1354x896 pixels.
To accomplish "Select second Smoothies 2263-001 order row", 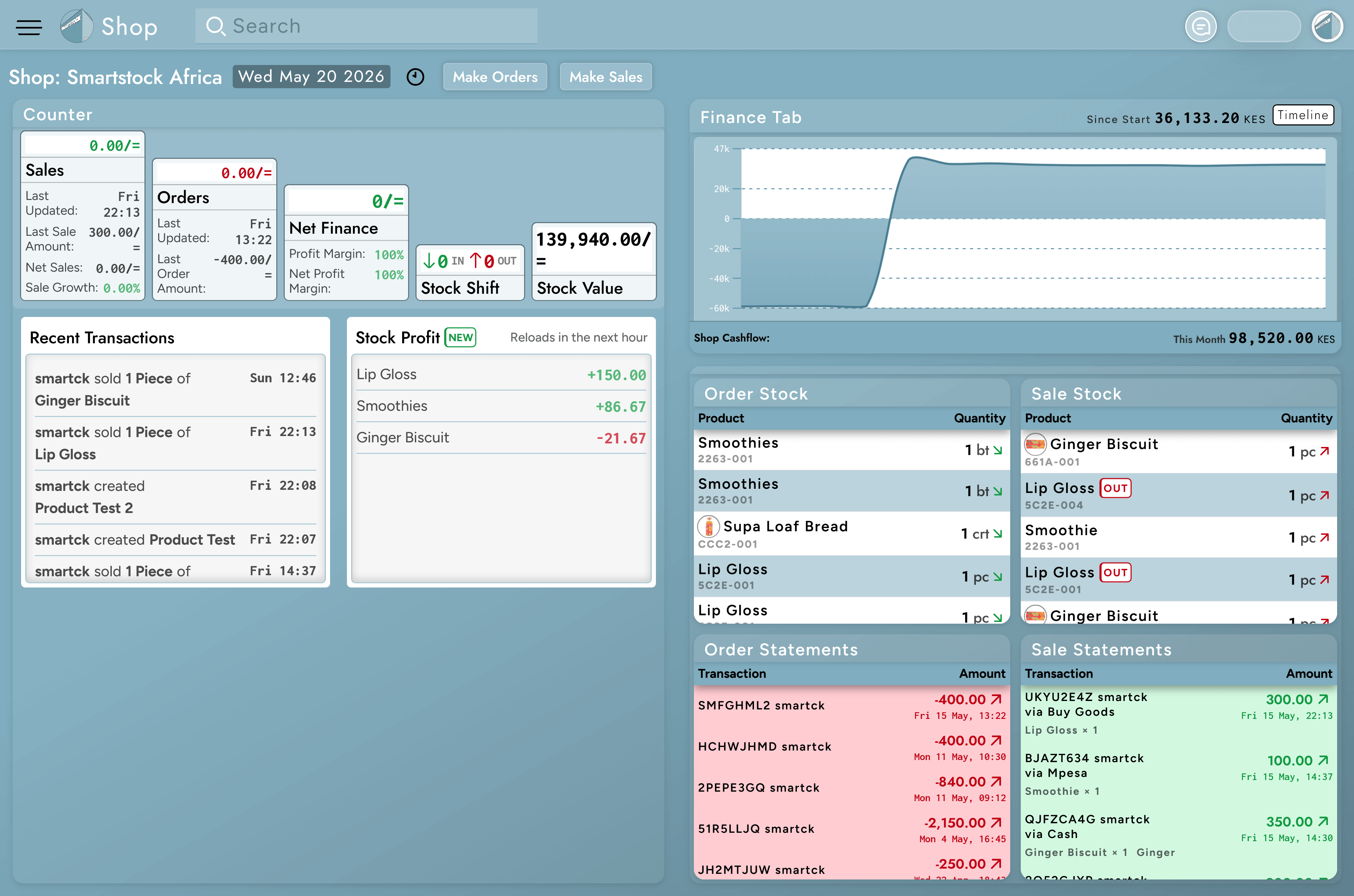I will [x=852, y=491].
